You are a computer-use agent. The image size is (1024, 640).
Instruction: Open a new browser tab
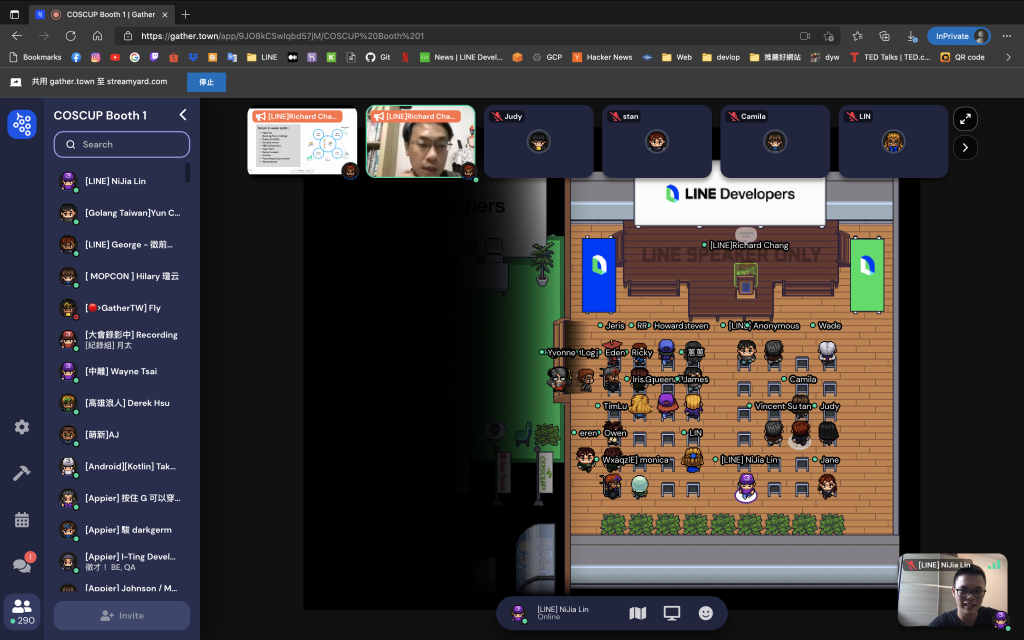185,14
